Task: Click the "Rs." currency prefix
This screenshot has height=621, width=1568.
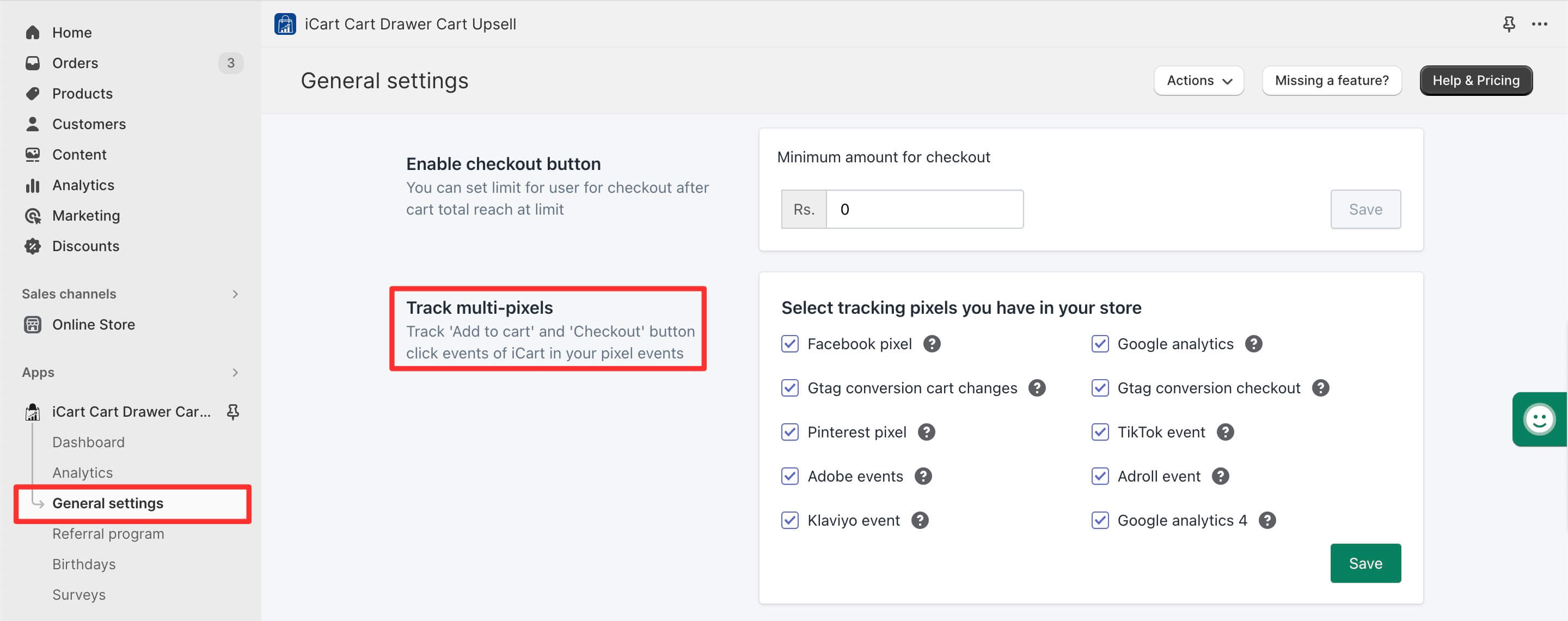Action: 804,209
